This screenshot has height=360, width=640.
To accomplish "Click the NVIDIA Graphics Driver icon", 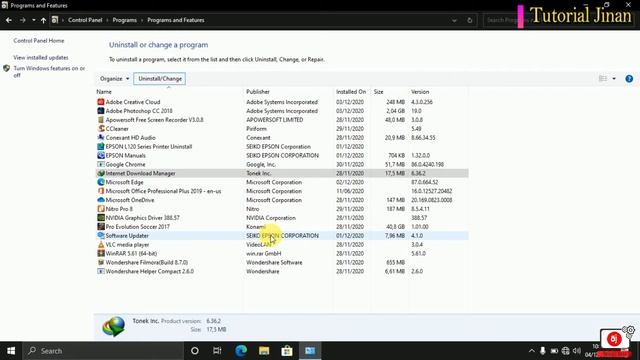I will click(101, 218).
